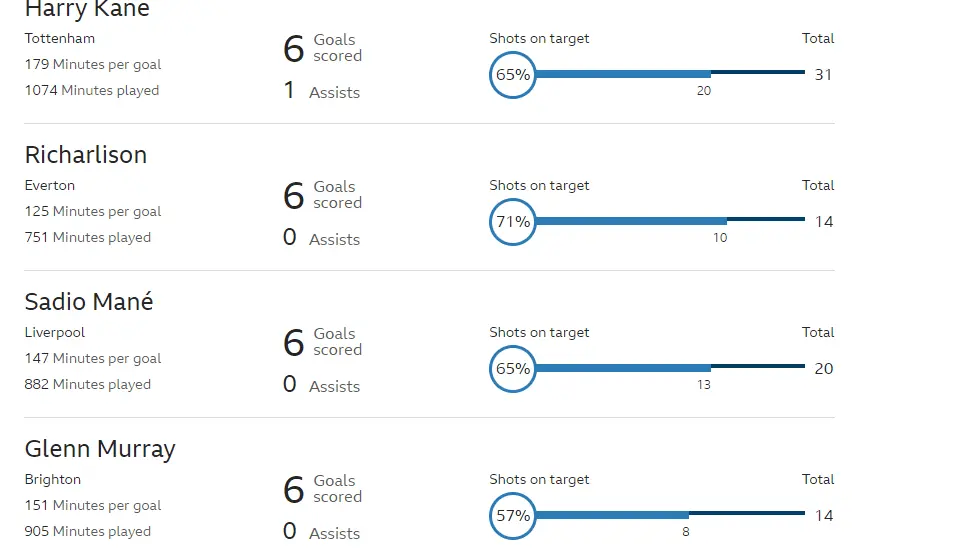This screenshot has height=555, width=957.
Task: Click Glenn Murray's 57% accuracy circle
Action: click(x=513, y=516)
